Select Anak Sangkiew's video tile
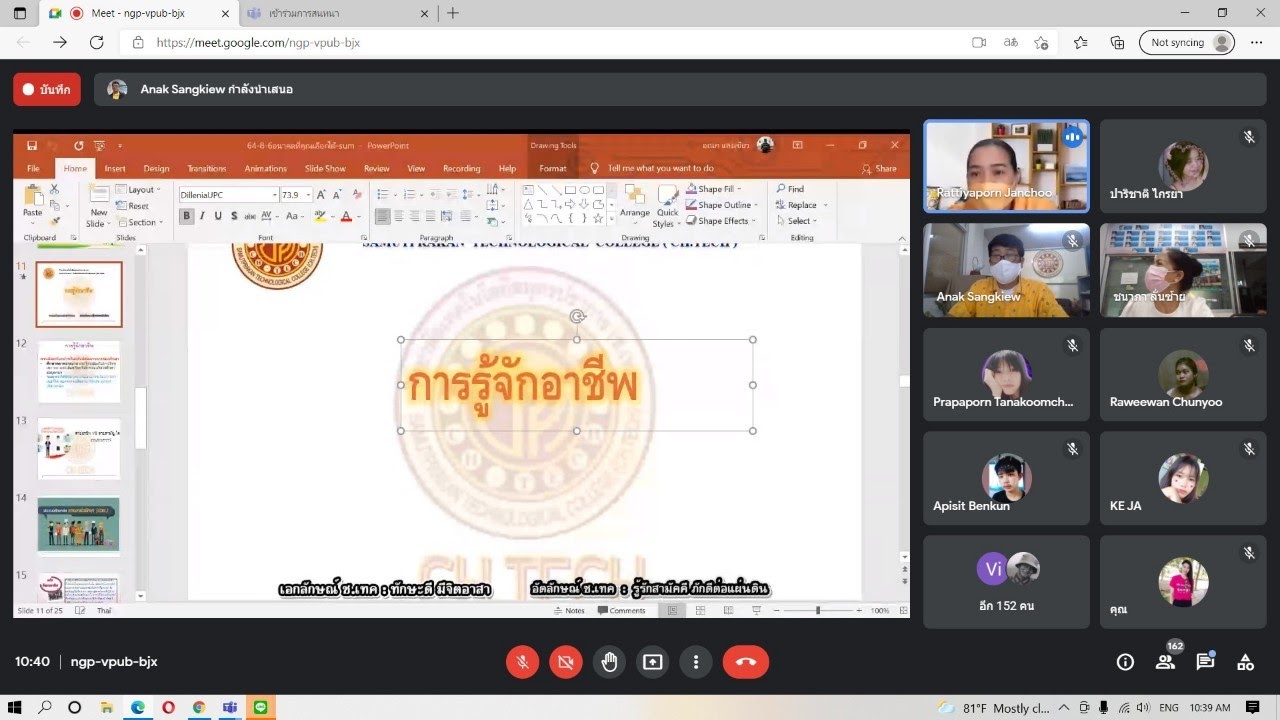The image size is (1280, 720). (1006, 270)
